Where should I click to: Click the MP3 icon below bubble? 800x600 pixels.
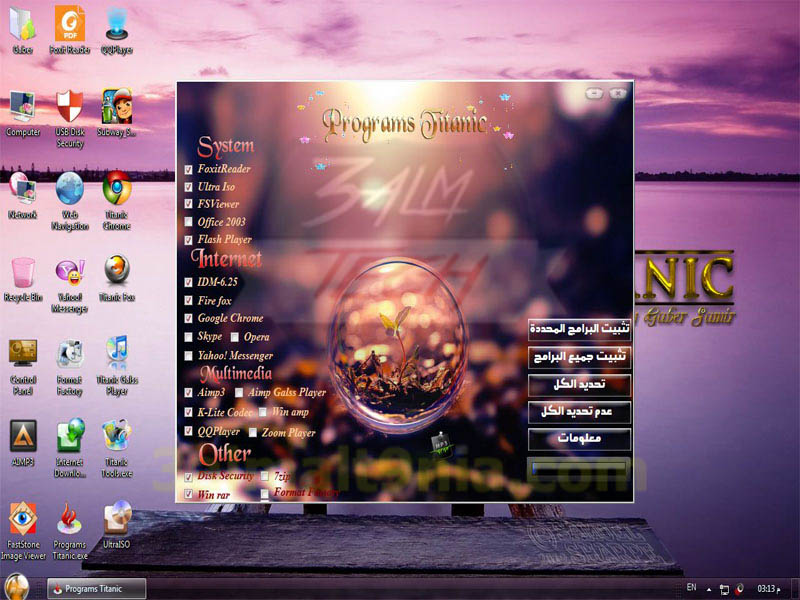click(x=440, y=444)
